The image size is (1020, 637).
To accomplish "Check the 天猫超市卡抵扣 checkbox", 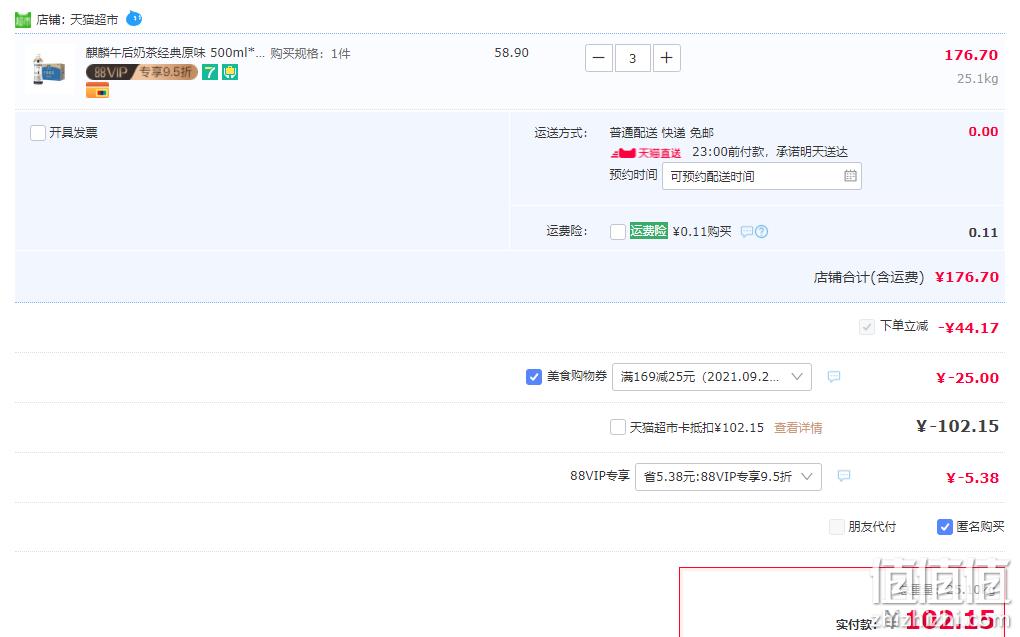I will pos(618,427).
